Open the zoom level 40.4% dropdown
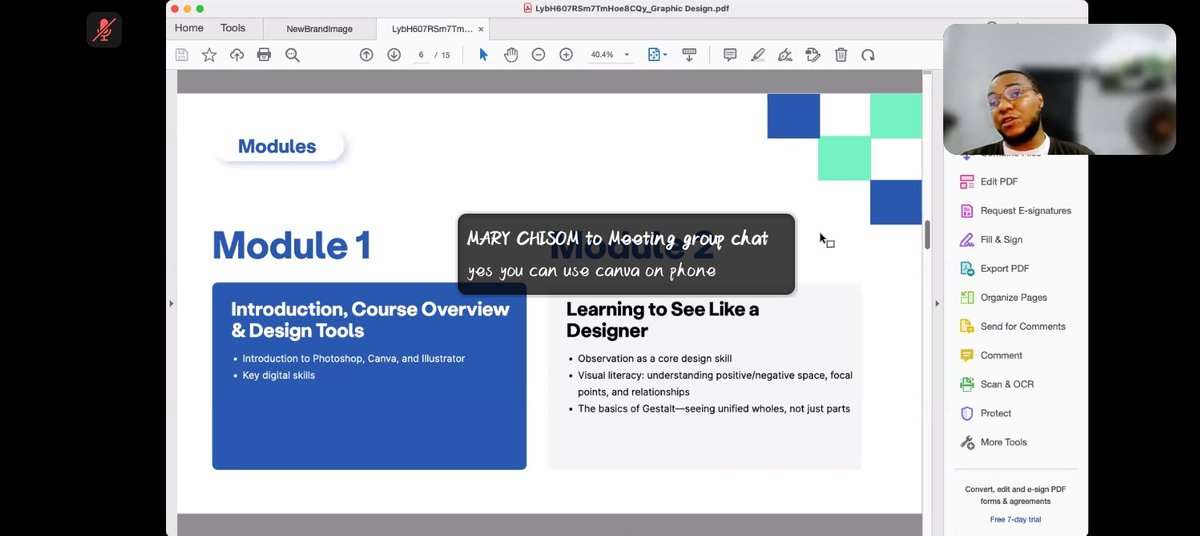The image size is (1200, 536). tap(610, 55)
